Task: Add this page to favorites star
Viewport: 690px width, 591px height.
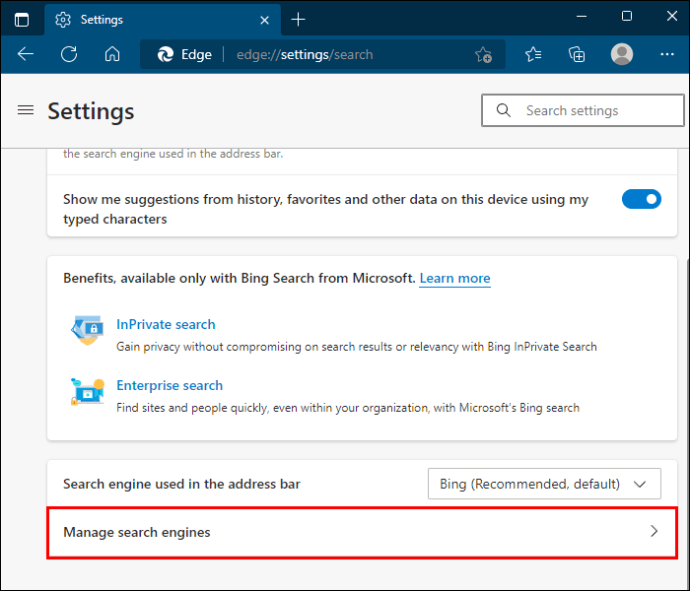Action: [x=483, y=55]
